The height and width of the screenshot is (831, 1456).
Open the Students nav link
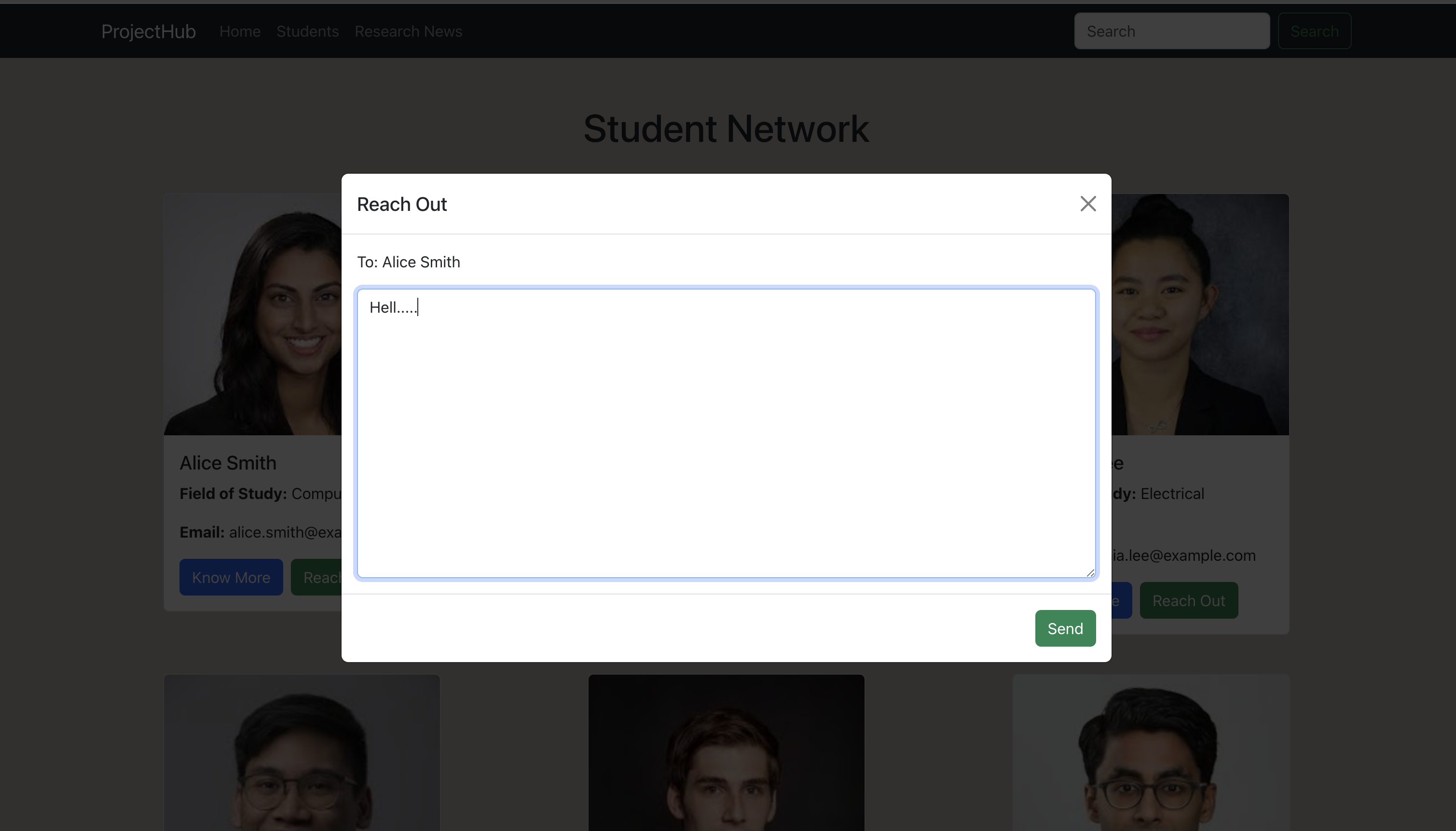(307, 31)
